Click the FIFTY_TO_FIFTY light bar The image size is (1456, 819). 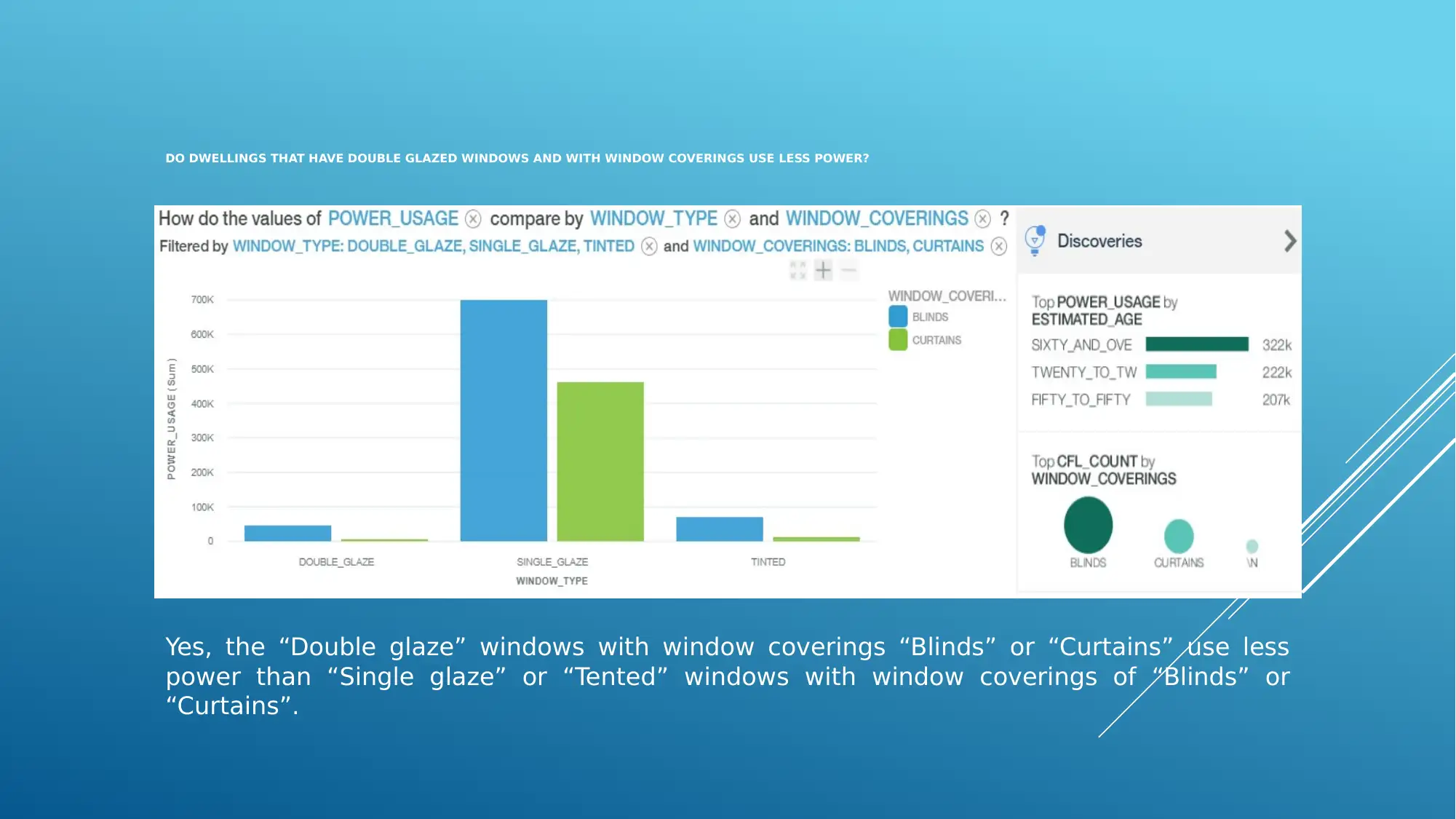(x=1179, y=399)
